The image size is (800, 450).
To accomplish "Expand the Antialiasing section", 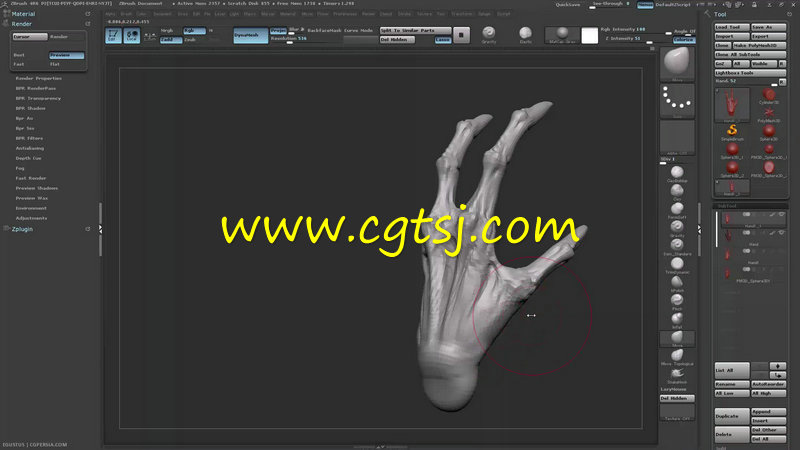I will 30,148.
